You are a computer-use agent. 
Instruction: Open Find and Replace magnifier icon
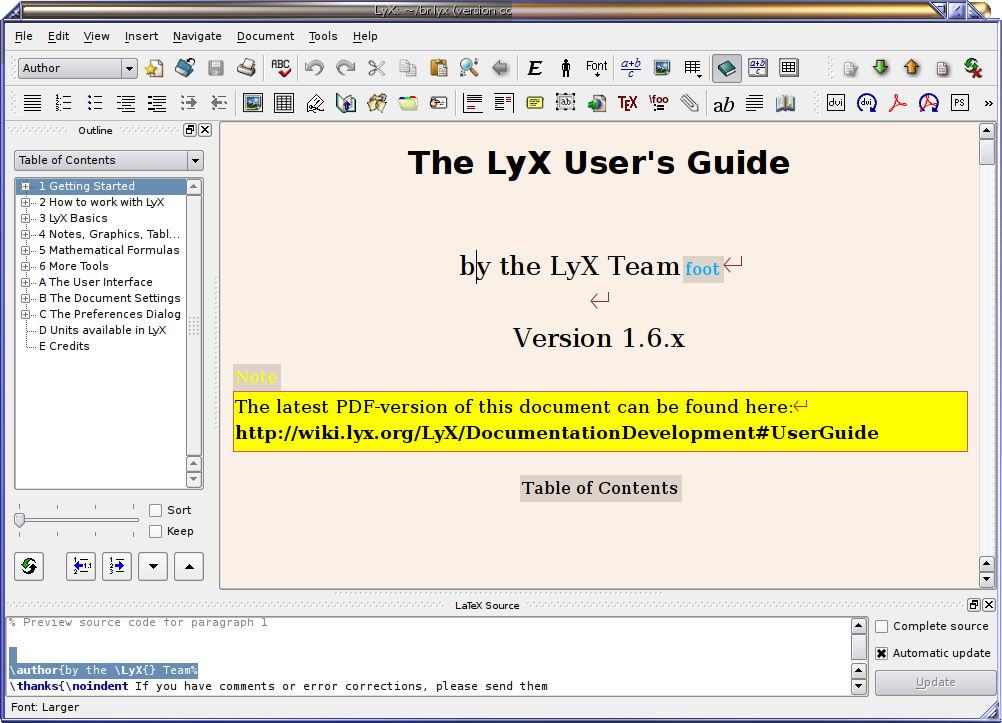click(469, 68)
